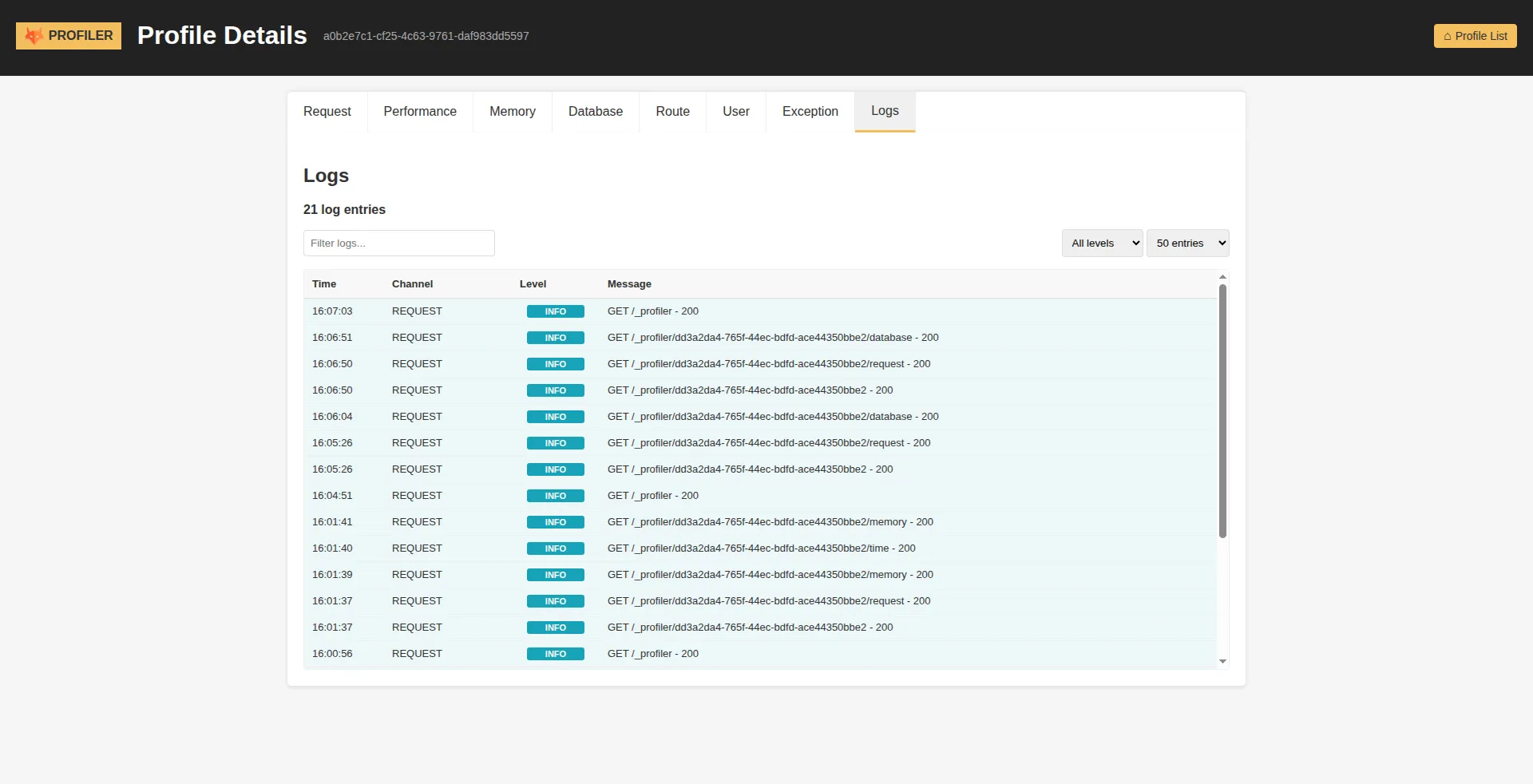Click the '21 log entries' count
Image resolution: width=1533 pixels, height=784 pixels.
[x=344, y=209]
